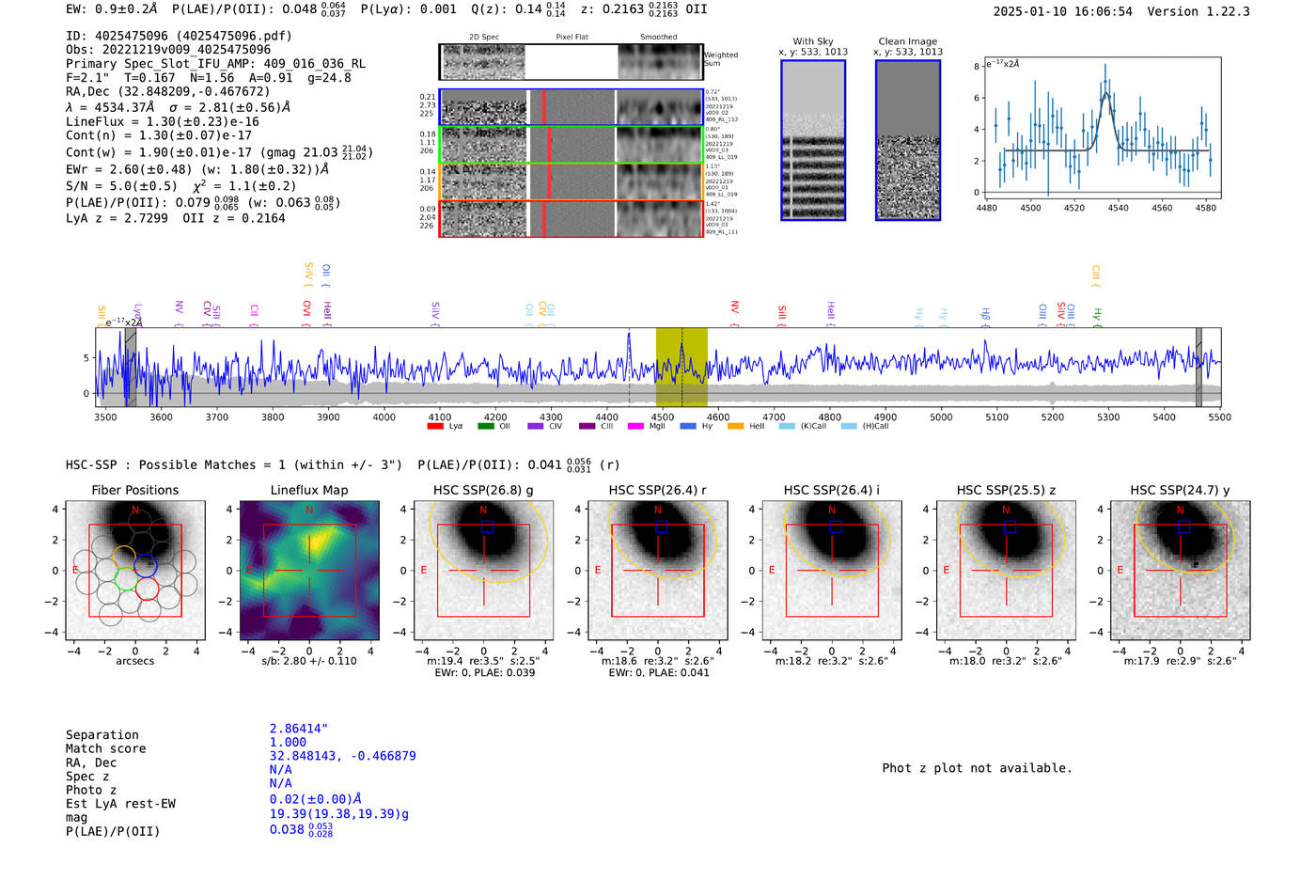Click the EW: 0.9±0.2Å header value
The image size is (1316, 896).
click(112, 8)
